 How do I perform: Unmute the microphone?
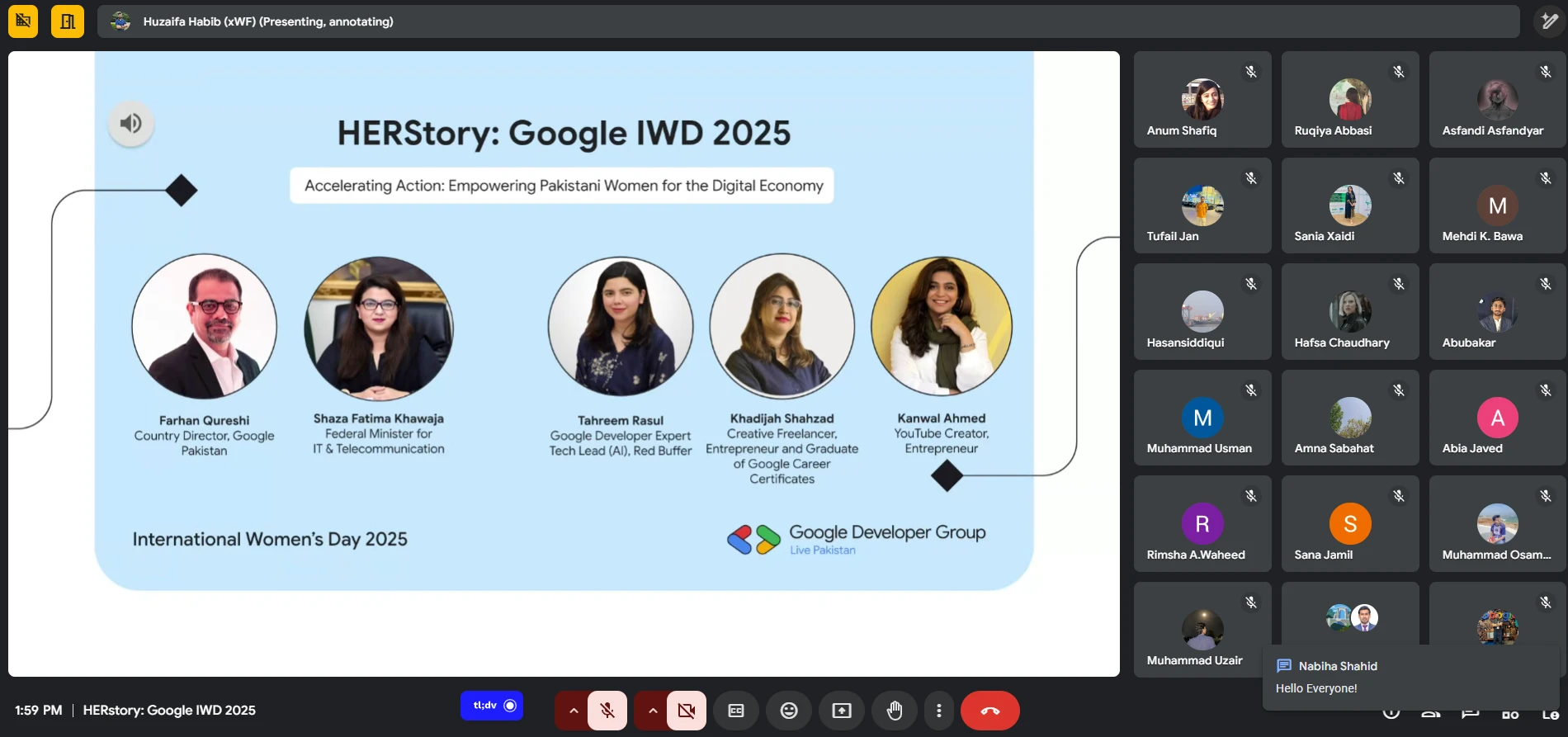click(x=607, y=711)
